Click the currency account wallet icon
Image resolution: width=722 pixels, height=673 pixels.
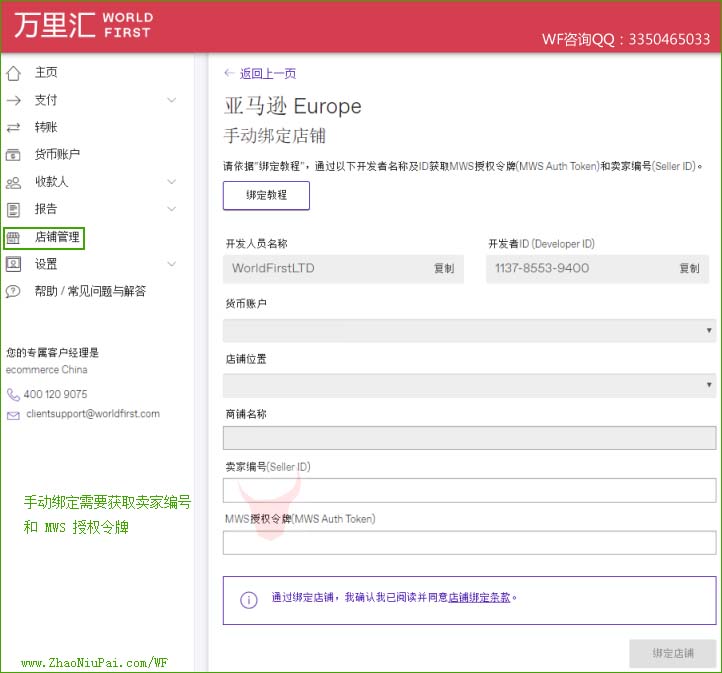click(13, 155)
